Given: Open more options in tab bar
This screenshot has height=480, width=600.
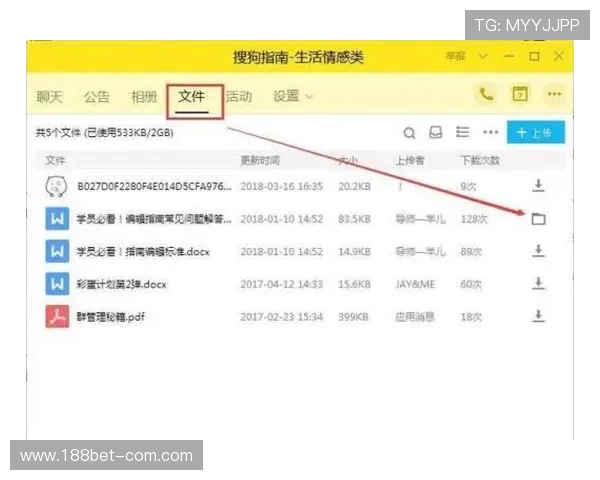Looking at the screenshot, I should 554,94.
